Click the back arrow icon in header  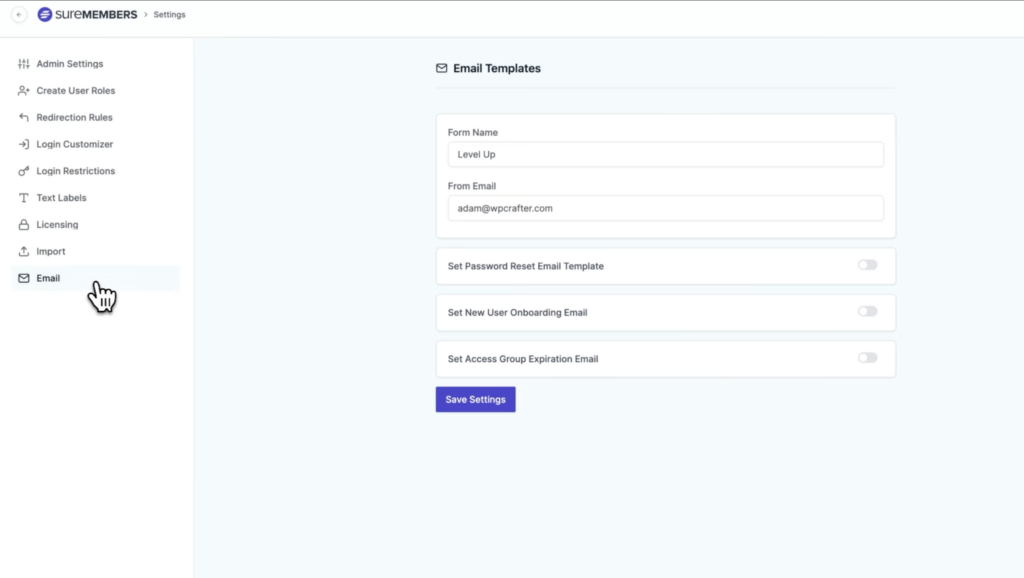tap(18, 15)
